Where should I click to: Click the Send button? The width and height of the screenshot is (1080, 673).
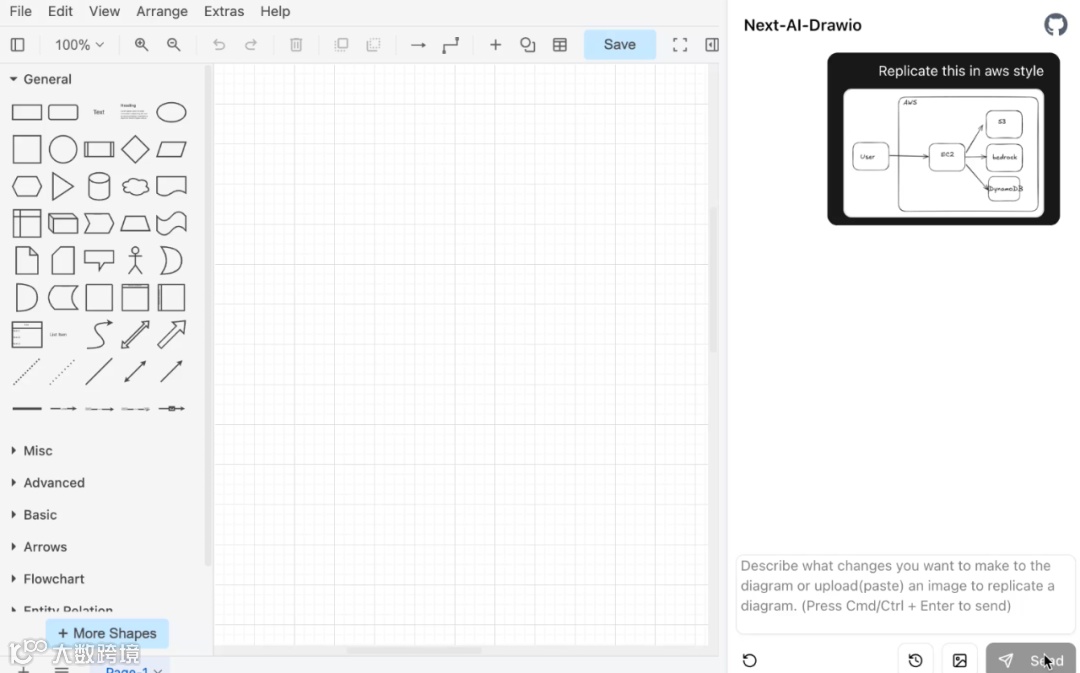(1030, 660)
